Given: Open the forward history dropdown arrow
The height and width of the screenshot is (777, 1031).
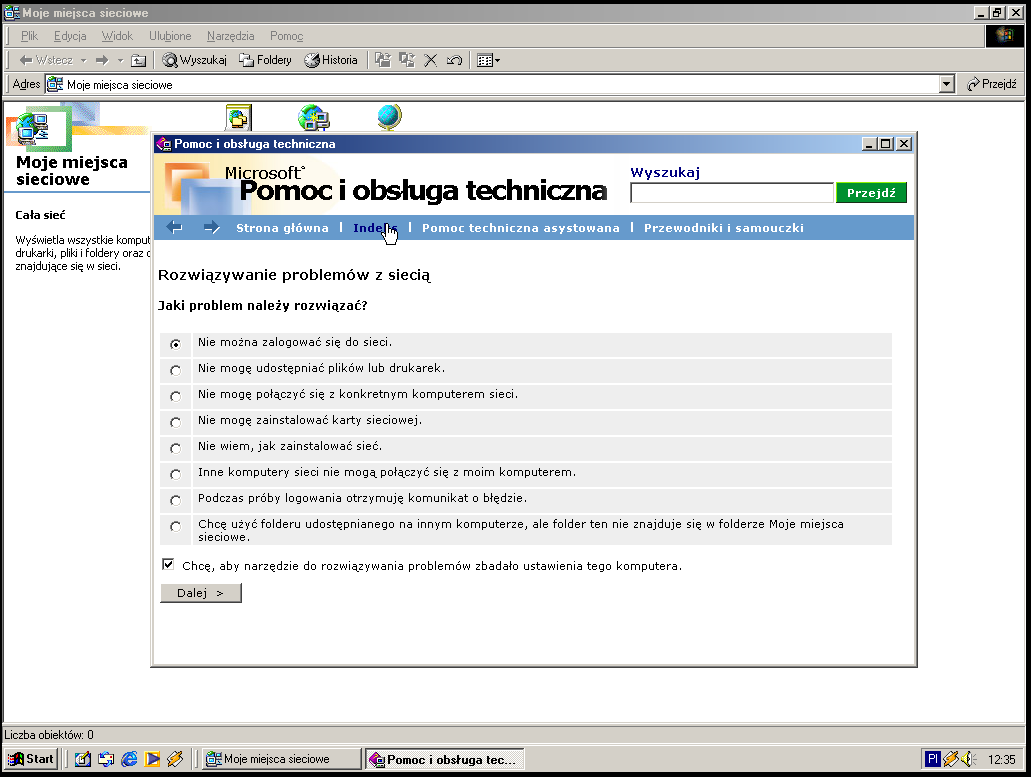Looking at the screenshot, I should pos(120,60).
